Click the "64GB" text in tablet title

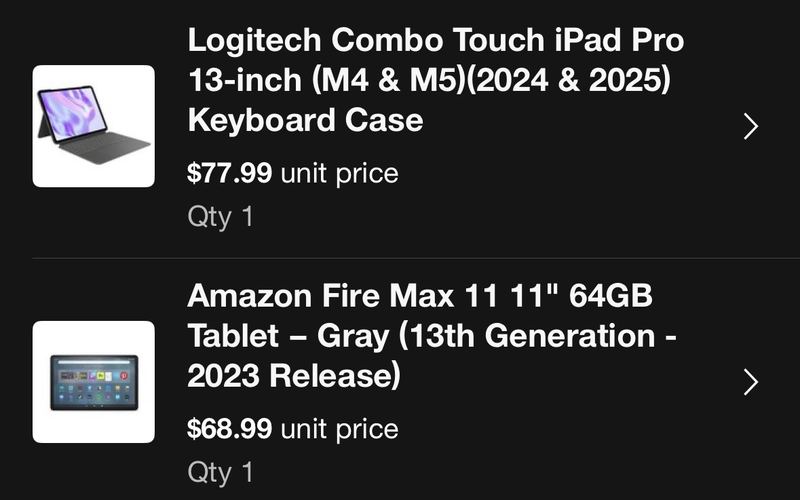[x=610, y=295]
